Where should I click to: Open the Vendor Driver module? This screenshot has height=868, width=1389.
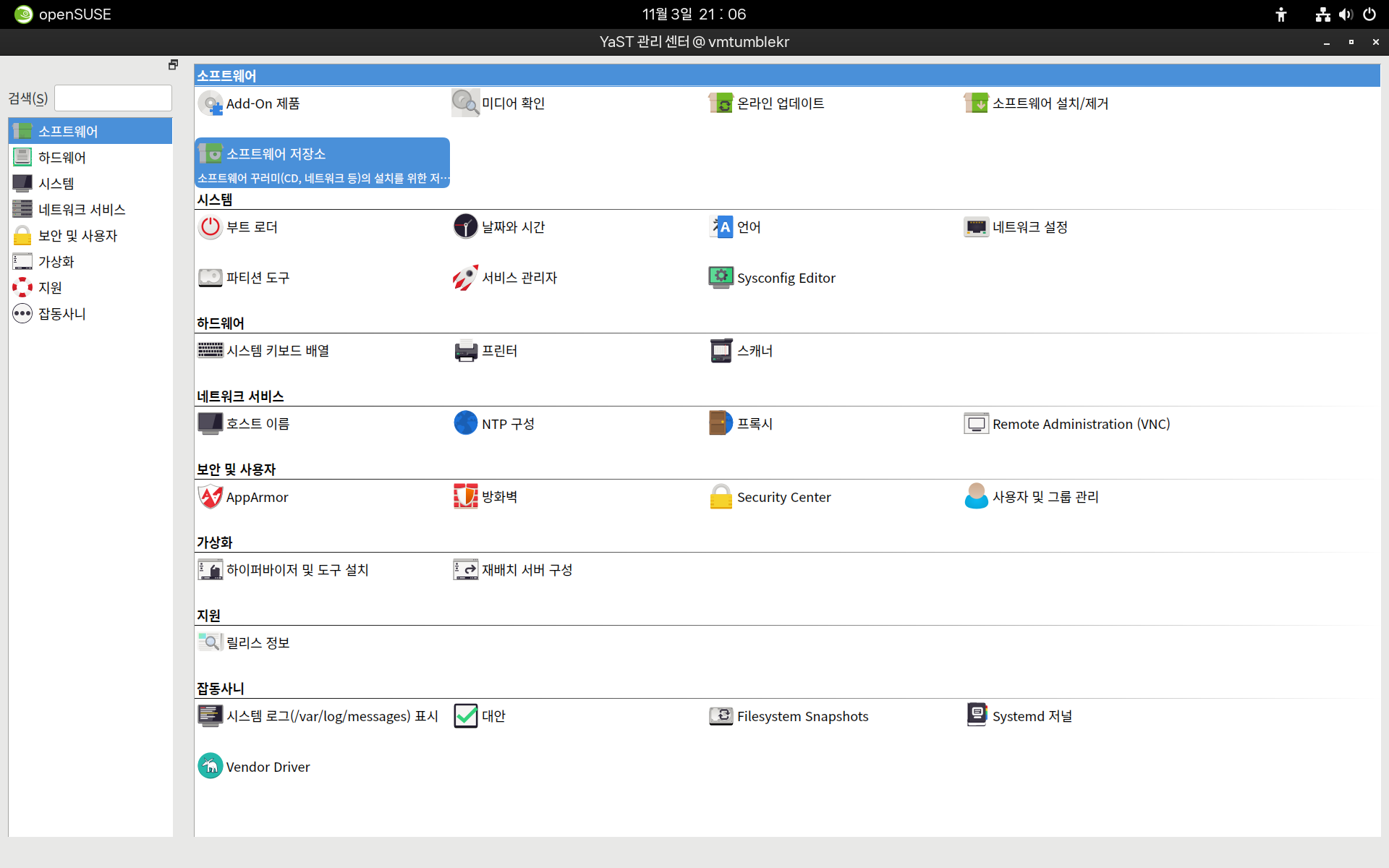(x=267, y=767)
